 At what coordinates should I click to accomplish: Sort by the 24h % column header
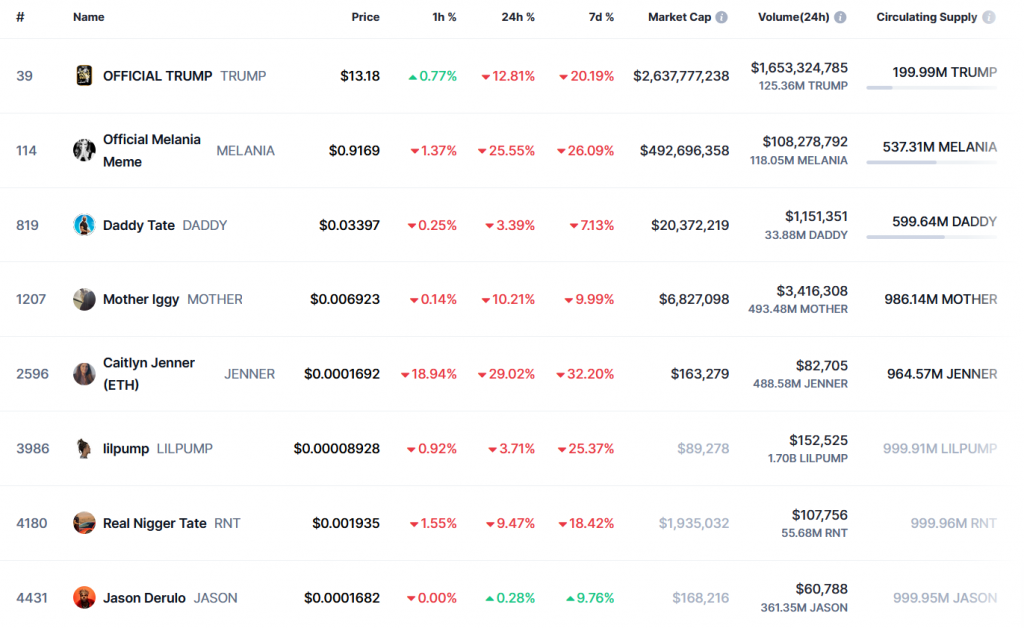518,18
